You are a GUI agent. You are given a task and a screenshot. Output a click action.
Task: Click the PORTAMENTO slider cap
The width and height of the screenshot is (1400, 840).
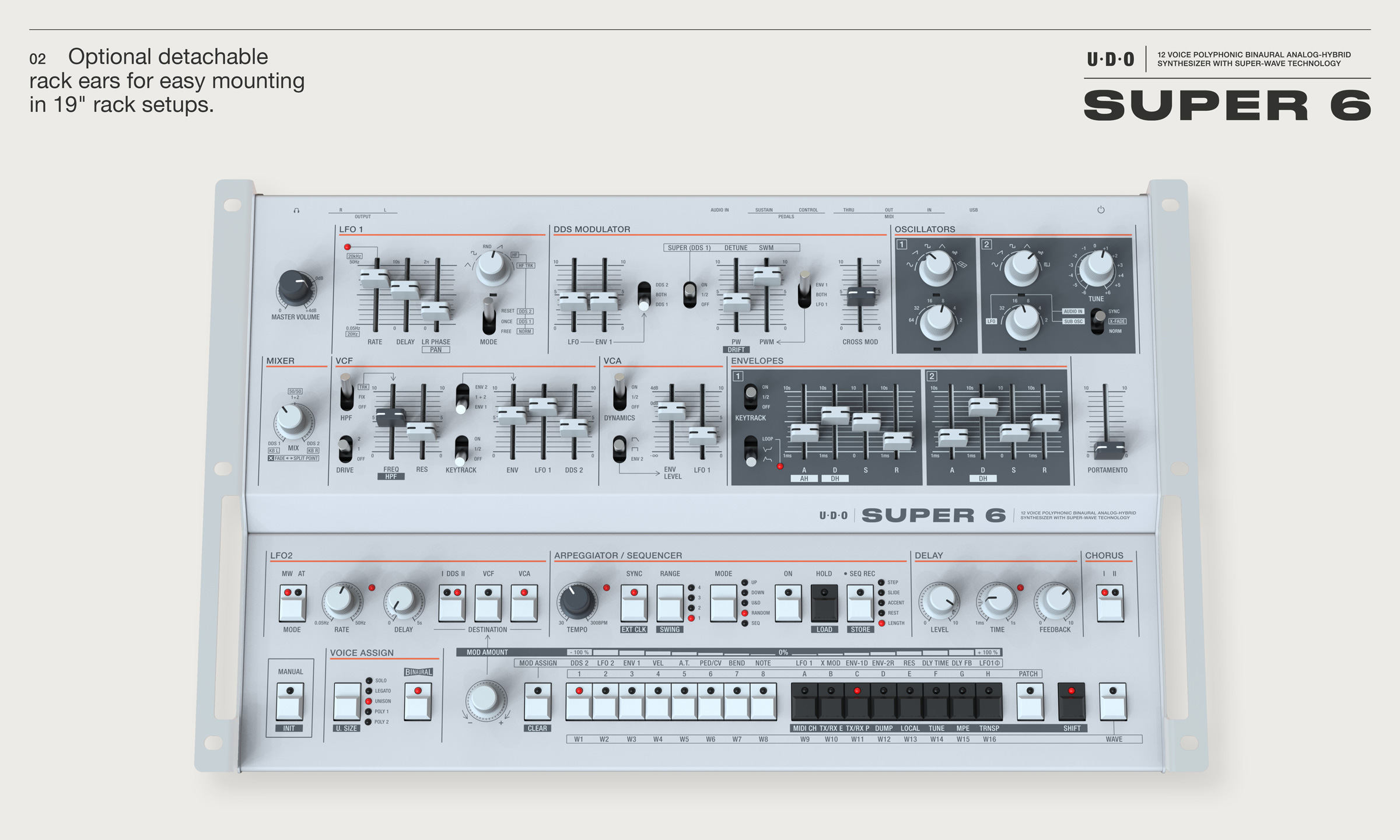[1108, 450]
